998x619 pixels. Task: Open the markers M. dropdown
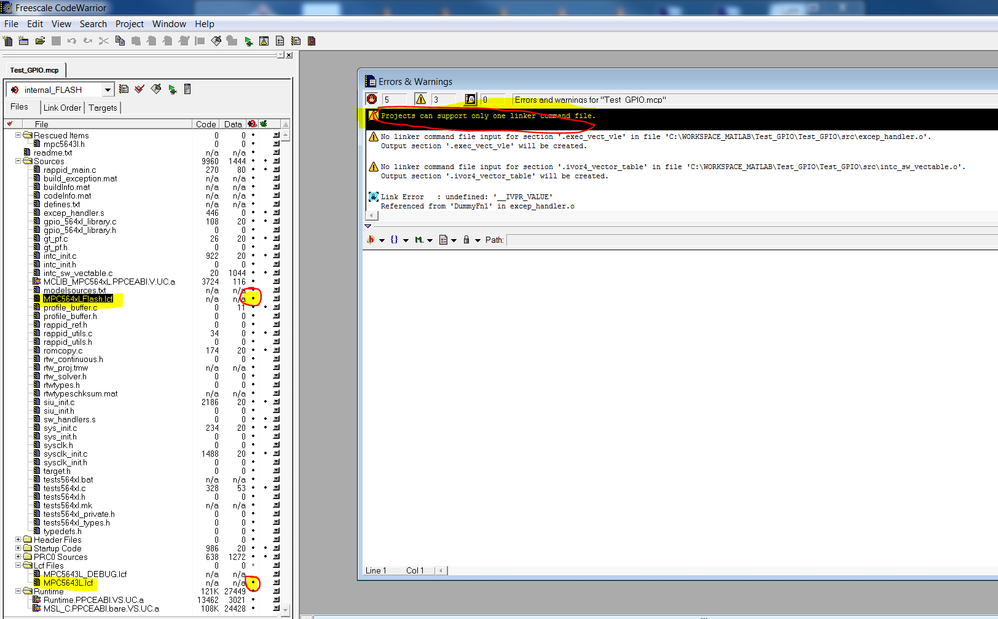pyautogui.click(x=423, y=240)
